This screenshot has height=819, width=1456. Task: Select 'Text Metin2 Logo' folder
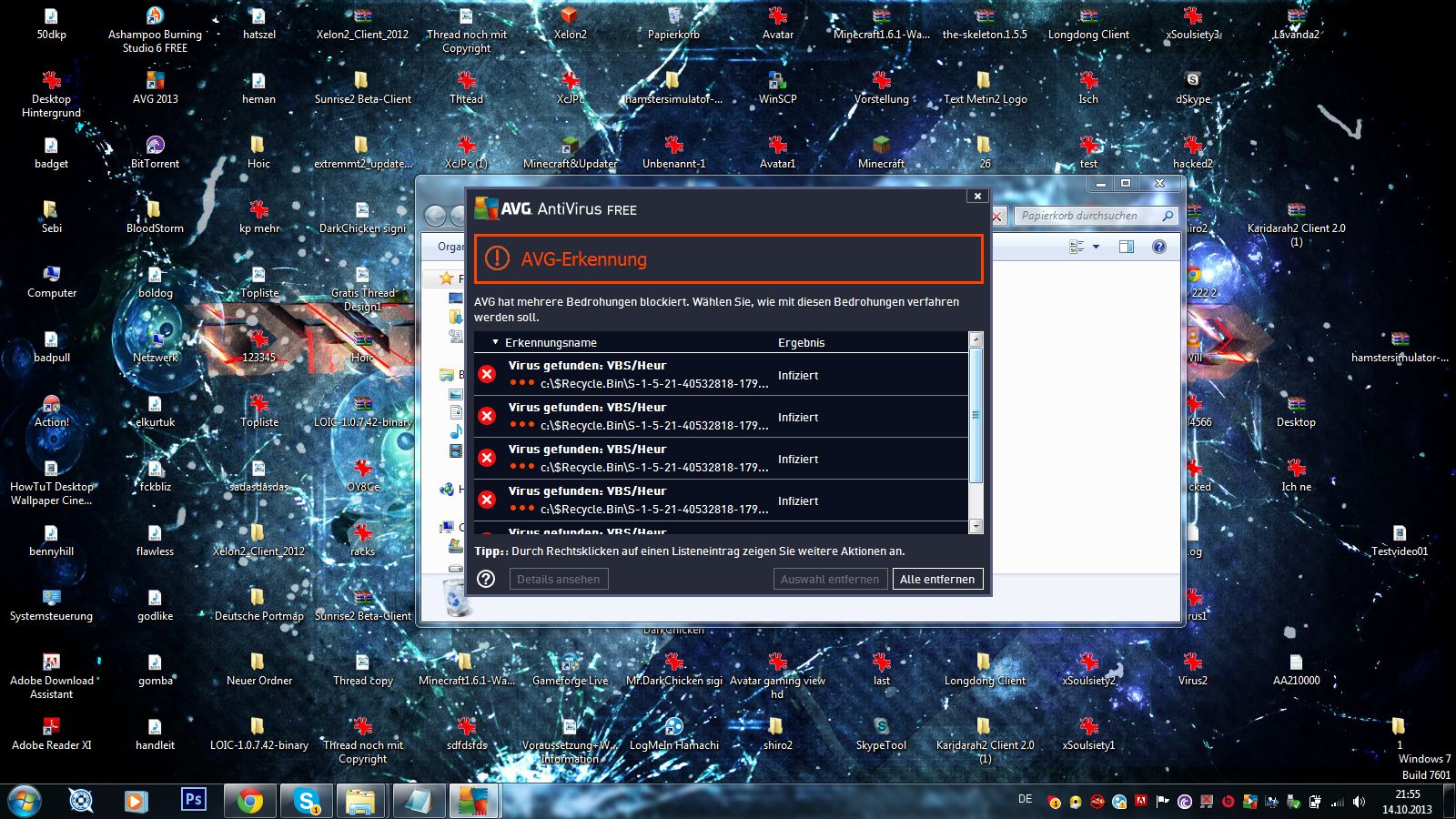tap(985, 87)
